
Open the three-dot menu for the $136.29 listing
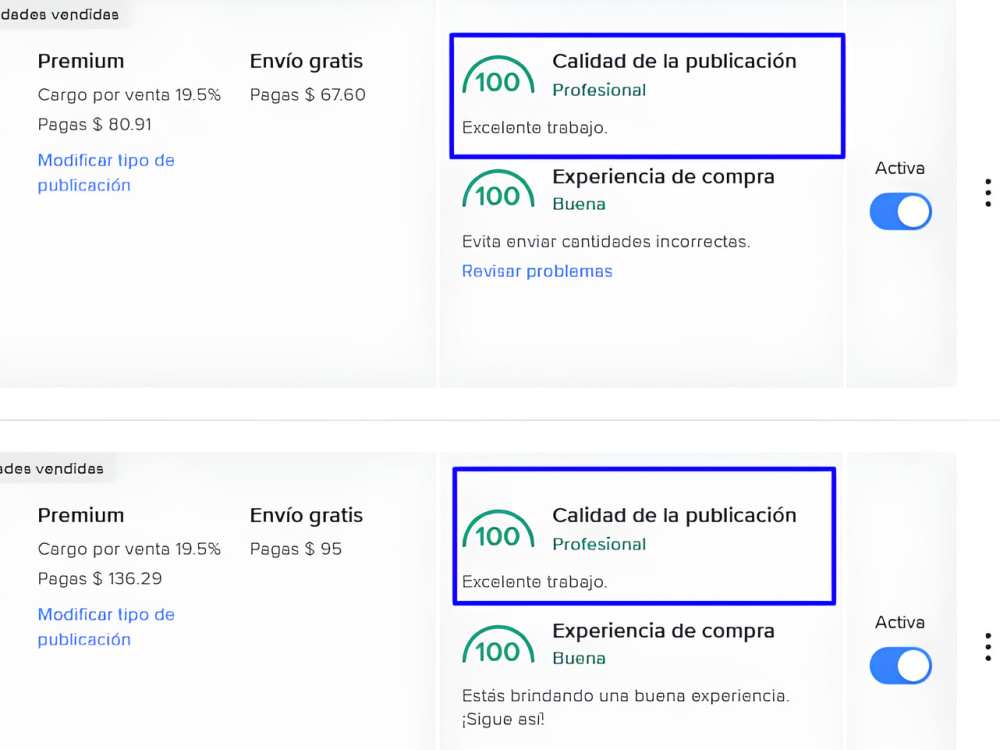coord(988,647)
